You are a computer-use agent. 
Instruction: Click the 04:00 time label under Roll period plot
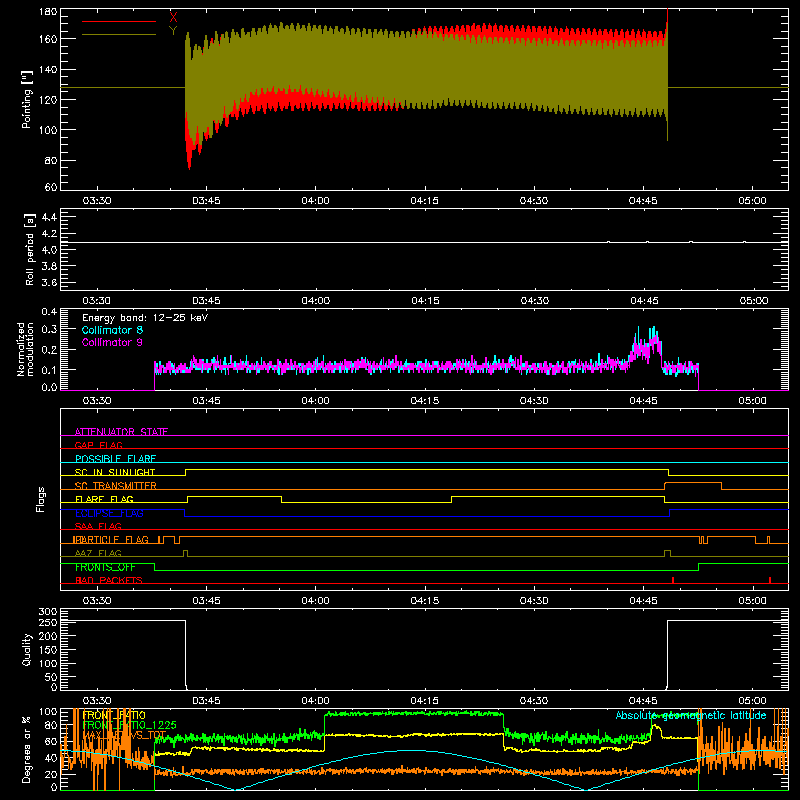click(315, 301)
